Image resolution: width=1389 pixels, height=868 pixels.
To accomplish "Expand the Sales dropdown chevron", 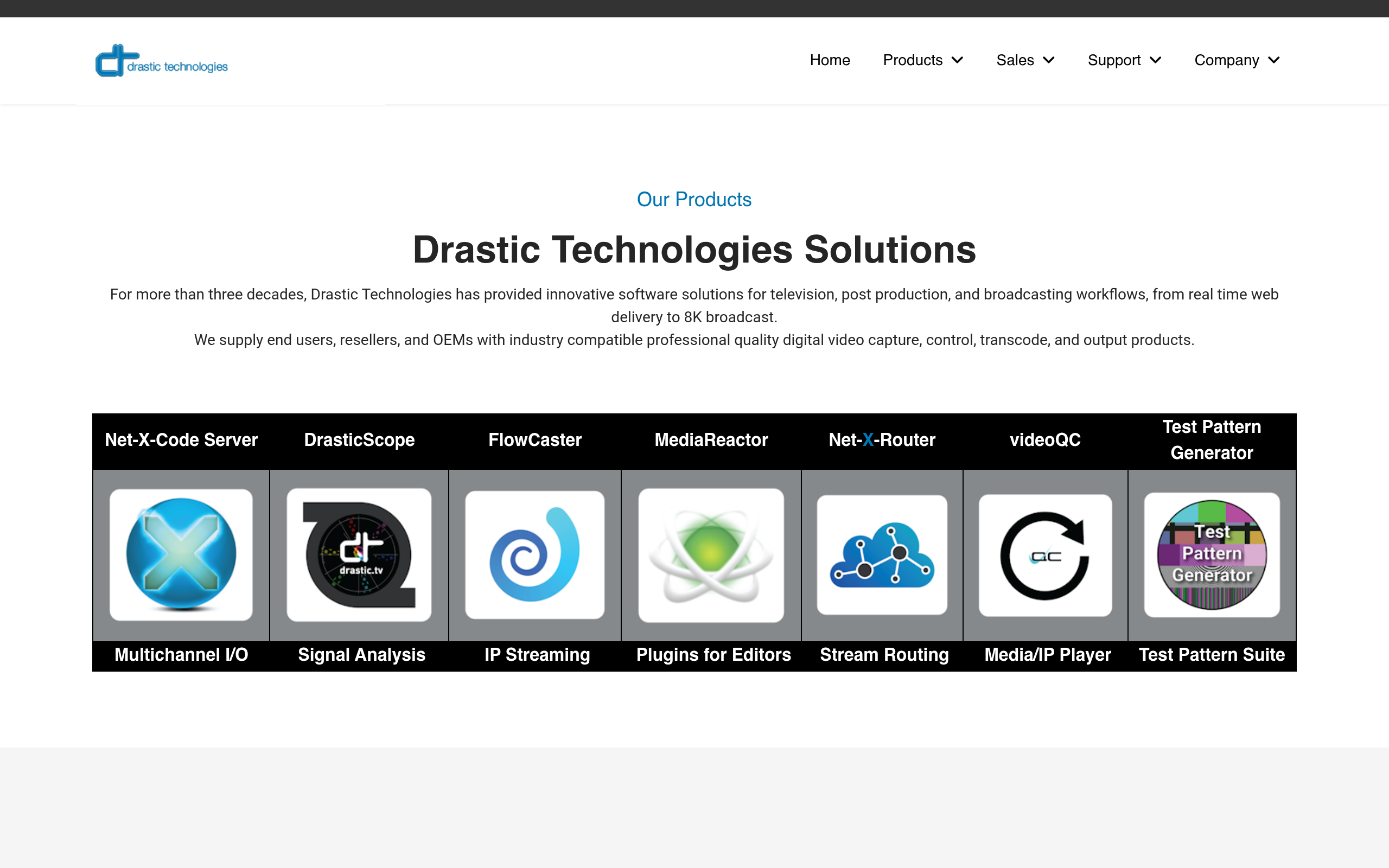I will click(1049, 60).
